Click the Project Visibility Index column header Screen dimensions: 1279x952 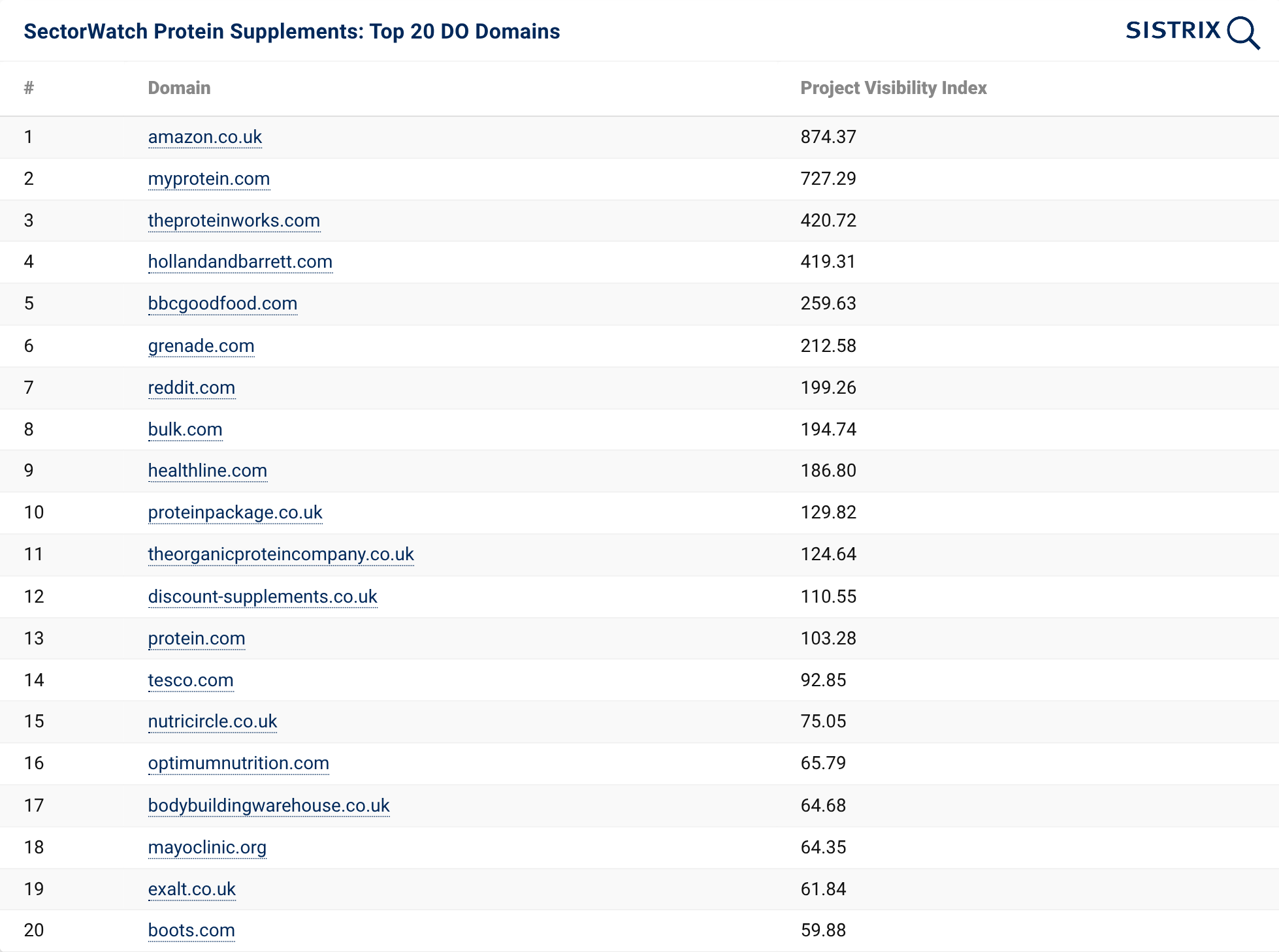893,88
